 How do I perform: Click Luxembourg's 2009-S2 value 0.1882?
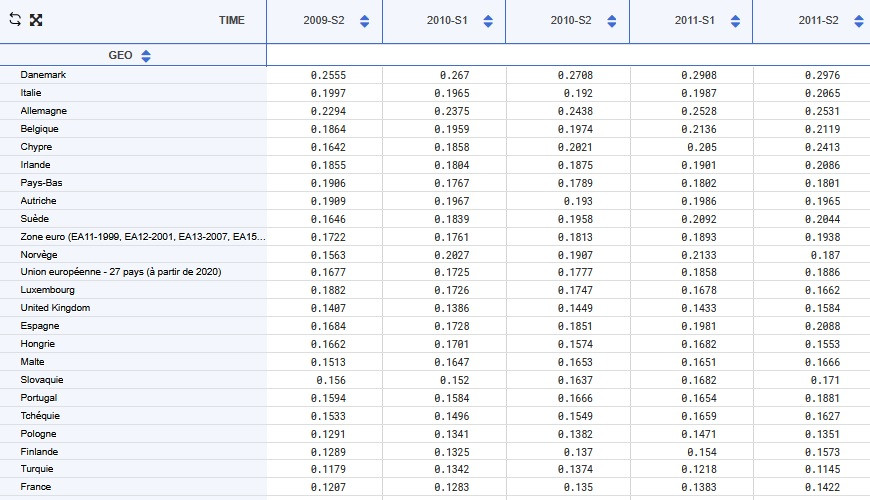click(x=328, y=290)
